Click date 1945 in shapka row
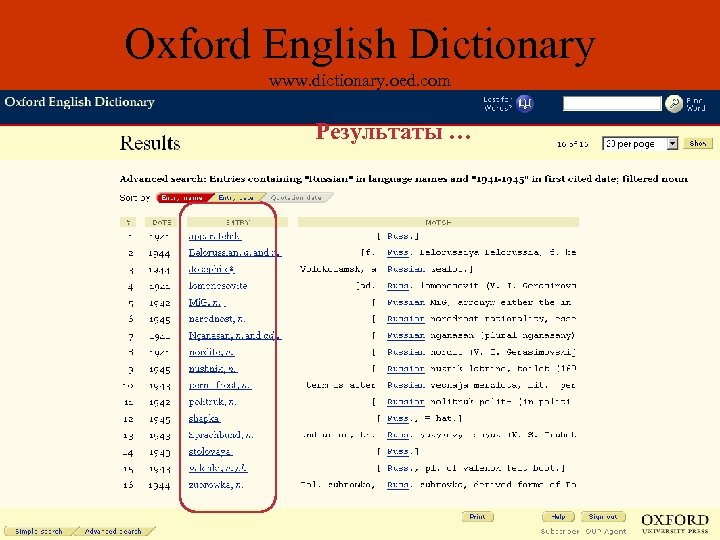Screen dimensions: 720x540 [x=159, y=419]
